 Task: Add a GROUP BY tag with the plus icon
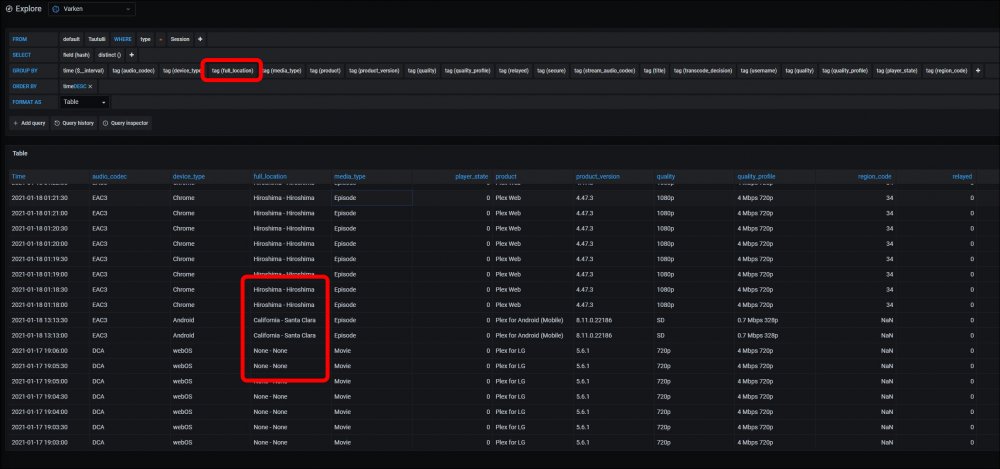(x=978, y=71)
